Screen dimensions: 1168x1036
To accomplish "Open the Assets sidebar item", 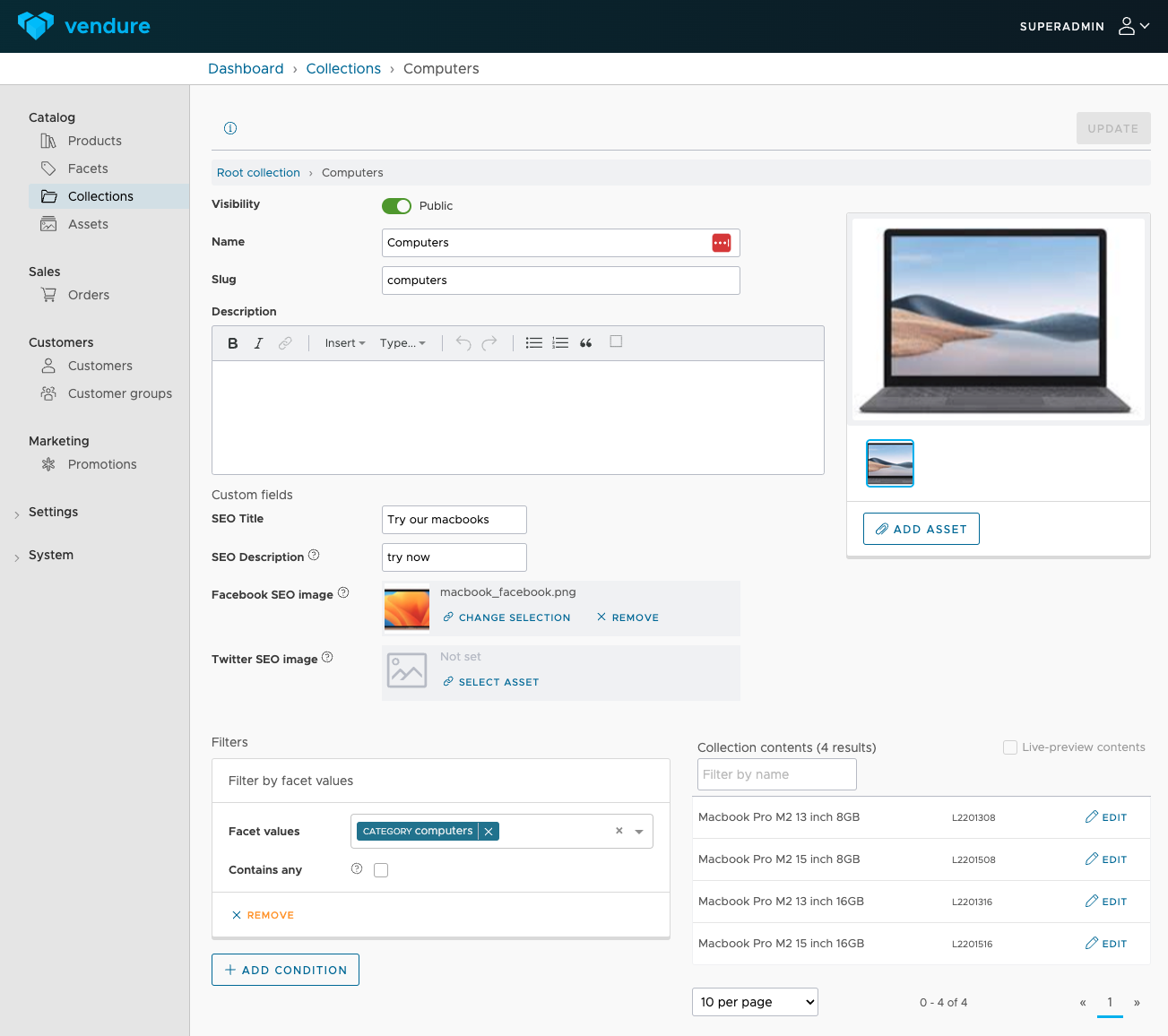I will 88,224.
